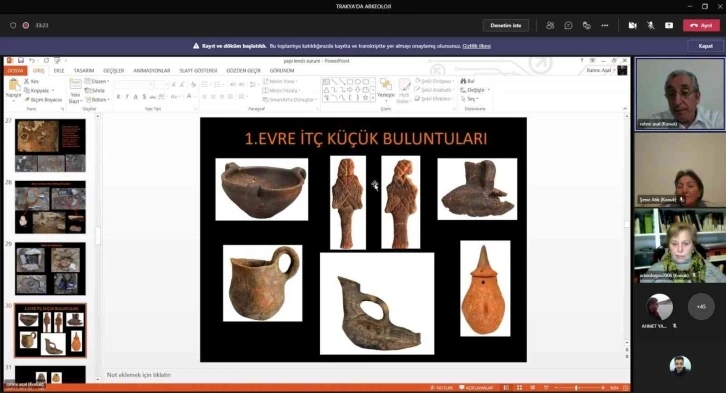The height and width of the screenshot is (393, 726).
Task: Open the three-dots more actions menu
Action: (605, 25)
